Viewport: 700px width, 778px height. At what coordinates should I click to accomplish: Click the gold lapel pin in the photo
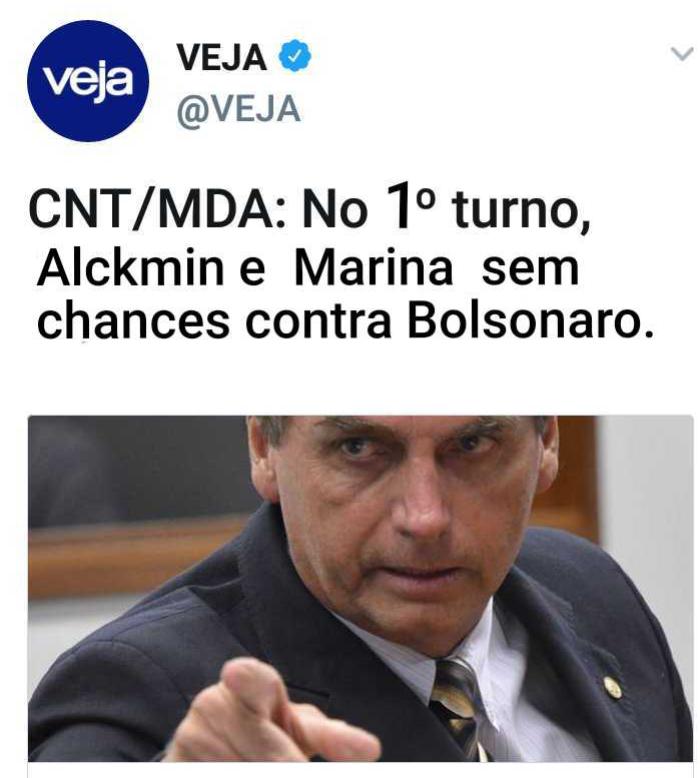coord(613,688)
